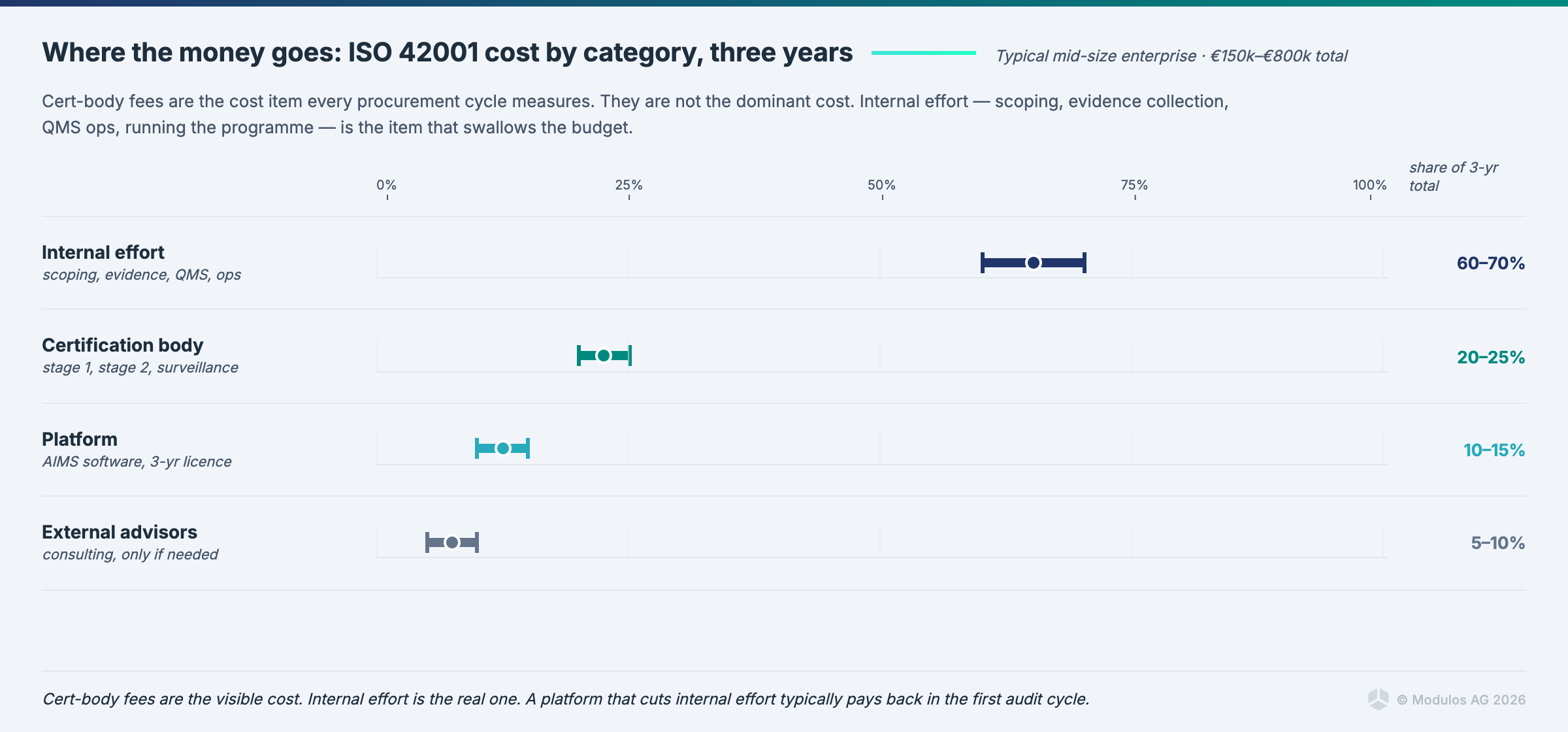Click the teal accent line beside title
Viewport: 1568px width, 732px height.
[x=923, y=53]
